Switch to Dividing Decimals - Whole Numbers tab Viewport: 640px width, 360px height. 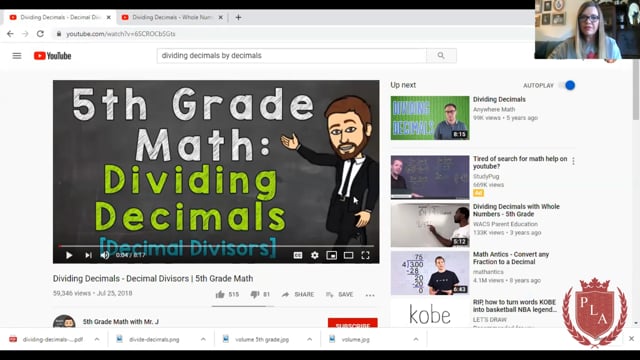pyautogui.click(x=172, y=17)
